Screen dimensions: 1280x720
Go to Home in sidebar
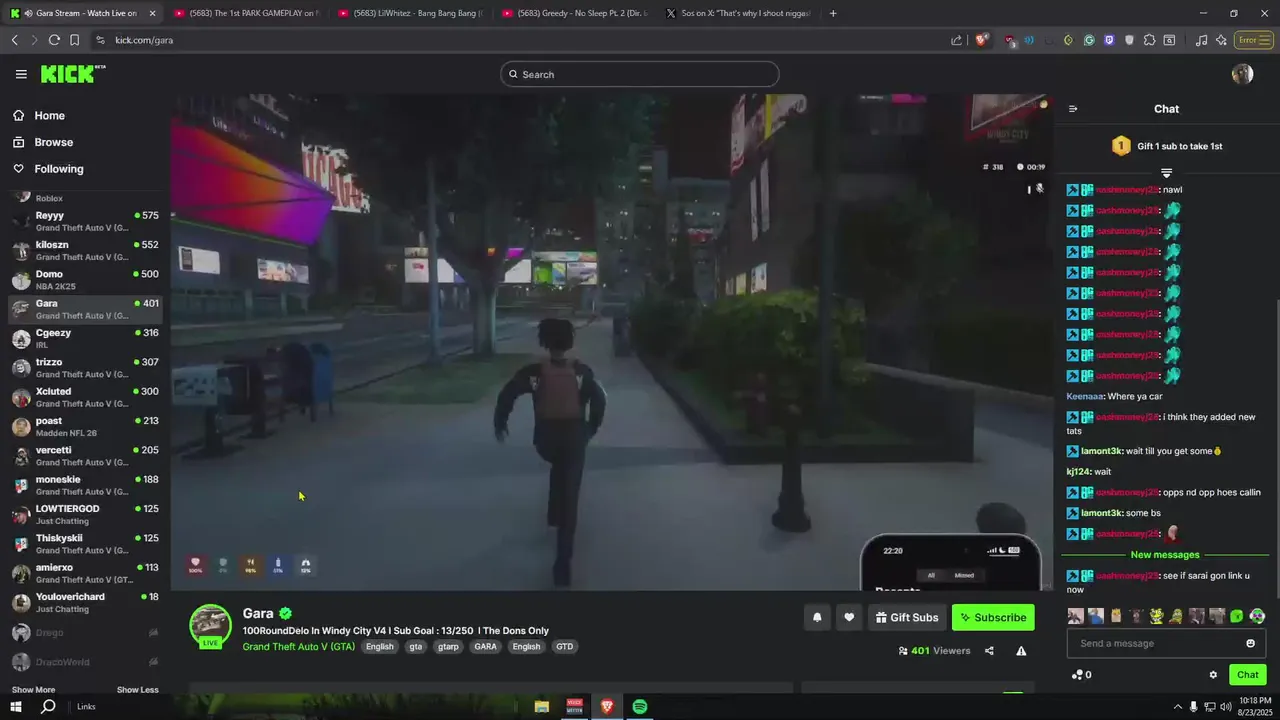tap(49, 116)
